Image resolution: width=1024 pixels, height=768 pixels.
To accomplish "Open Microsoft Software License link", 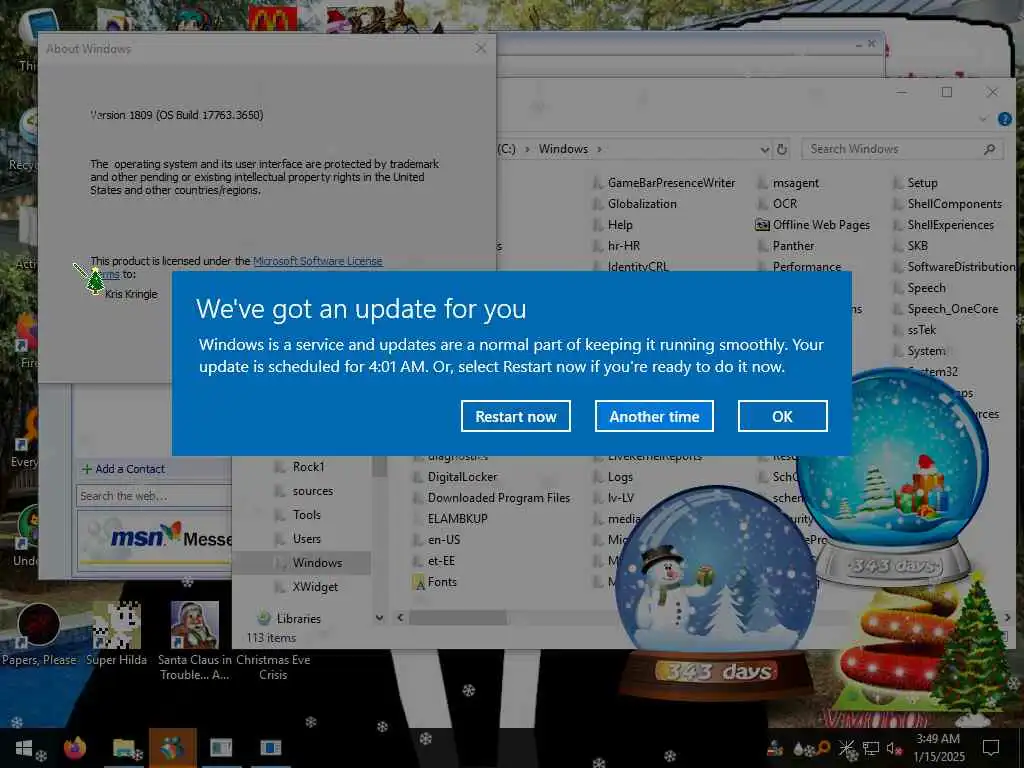I will click(317, 261).
